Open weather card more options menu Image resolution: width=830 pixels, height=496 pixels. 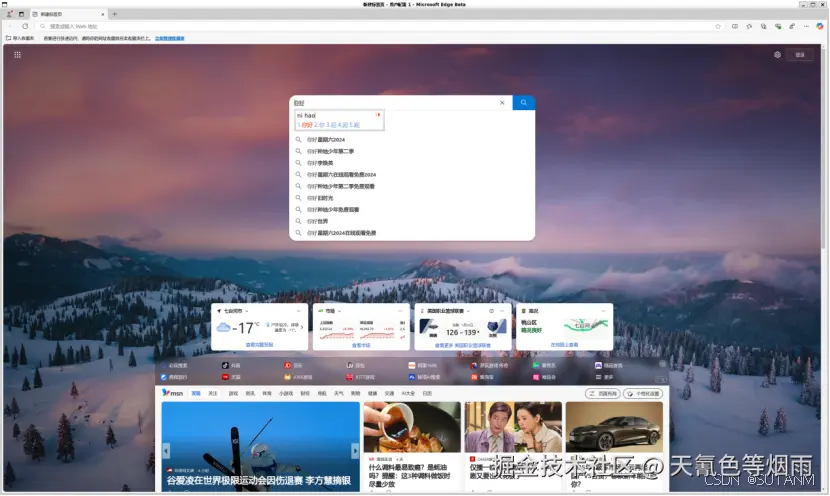299,311
